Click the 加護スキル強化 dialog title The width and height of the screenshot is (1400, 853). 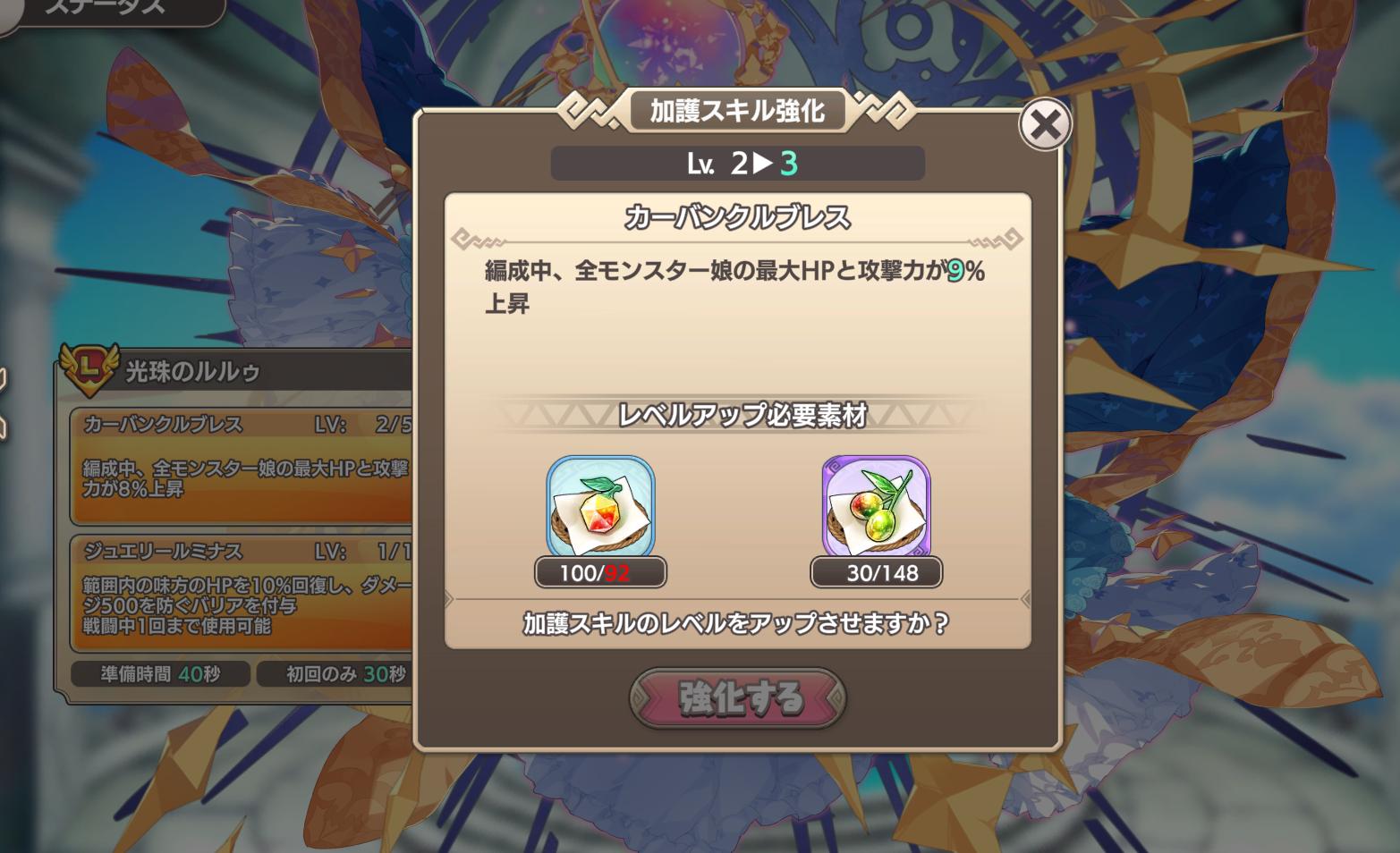pyautogui.click(x=738, y=111)
